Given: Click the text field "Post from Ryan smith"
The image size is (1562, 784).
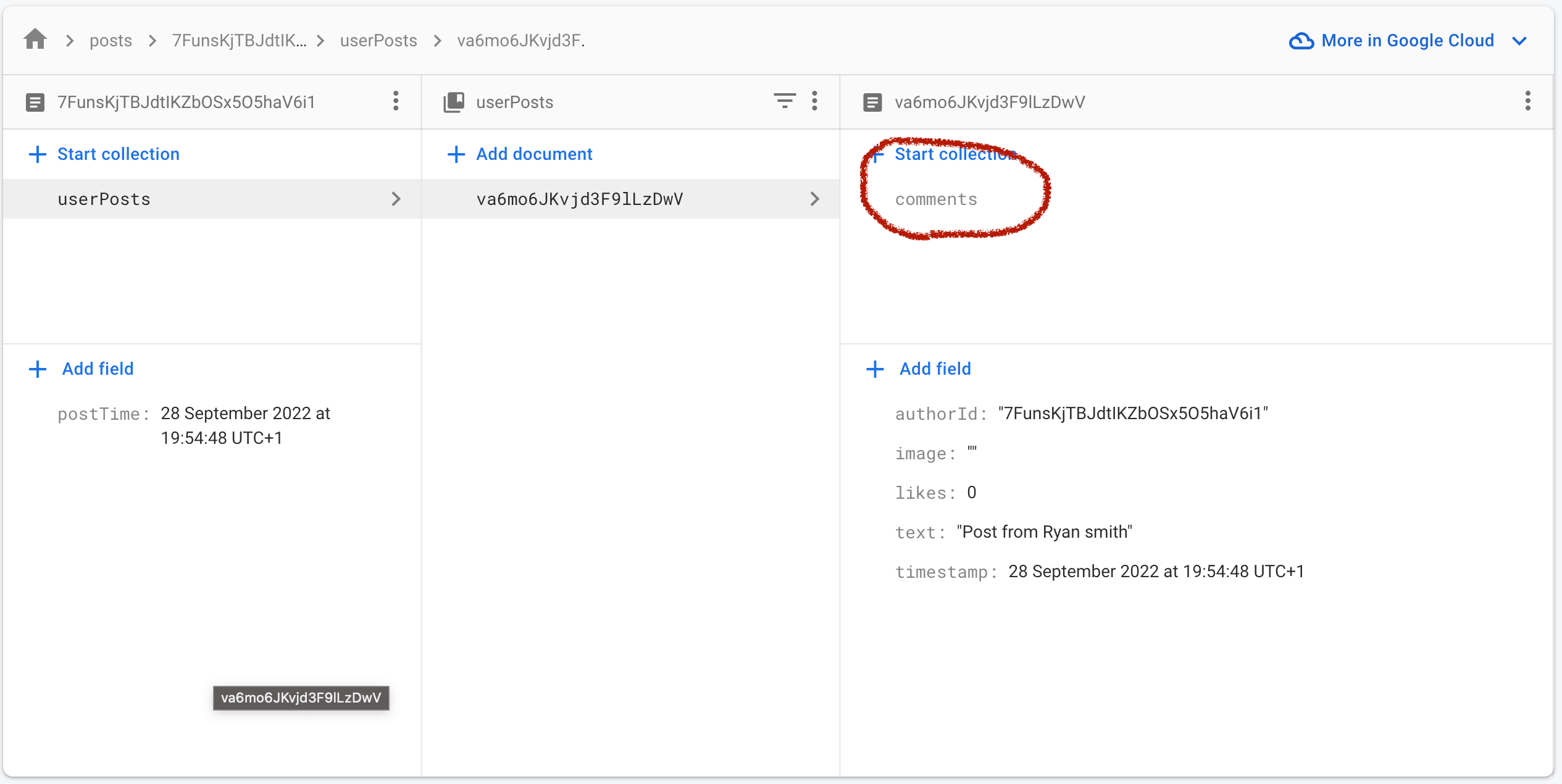Looking at the screenshot, I should pos(1044,532).
